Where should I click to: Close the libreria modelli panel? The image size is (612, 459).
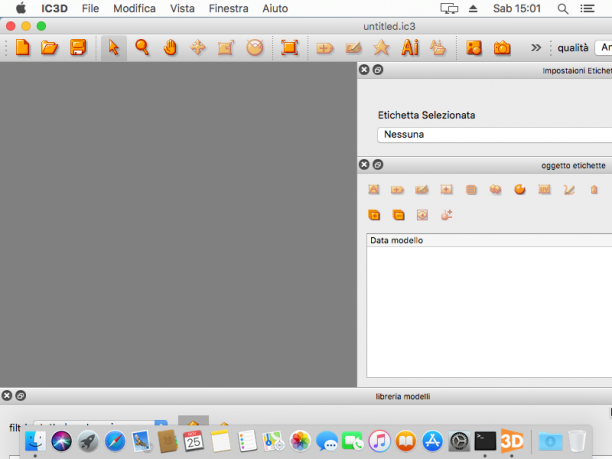tap(7, 396)
